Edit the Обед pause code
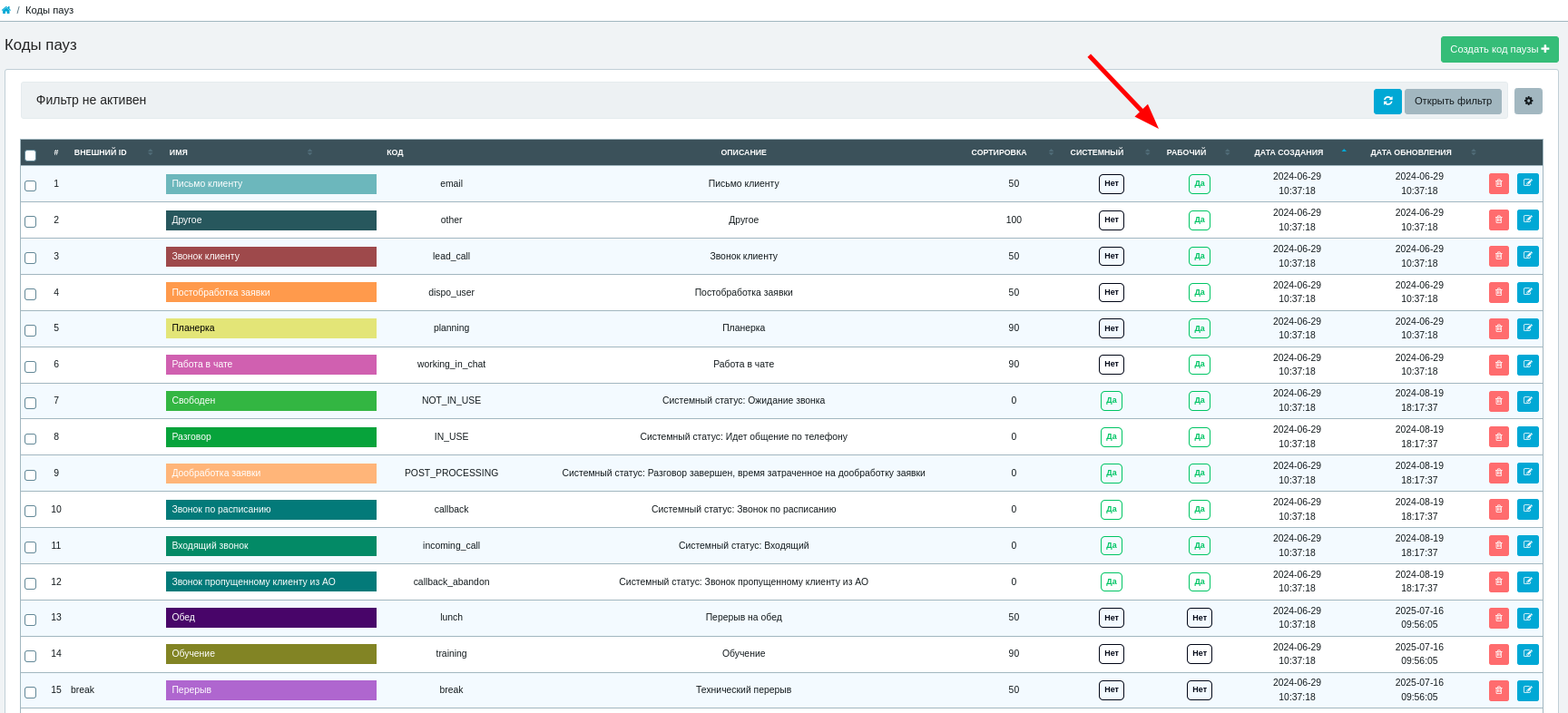The width and height of the screenshot is (1568, 713). (1528, 618)
